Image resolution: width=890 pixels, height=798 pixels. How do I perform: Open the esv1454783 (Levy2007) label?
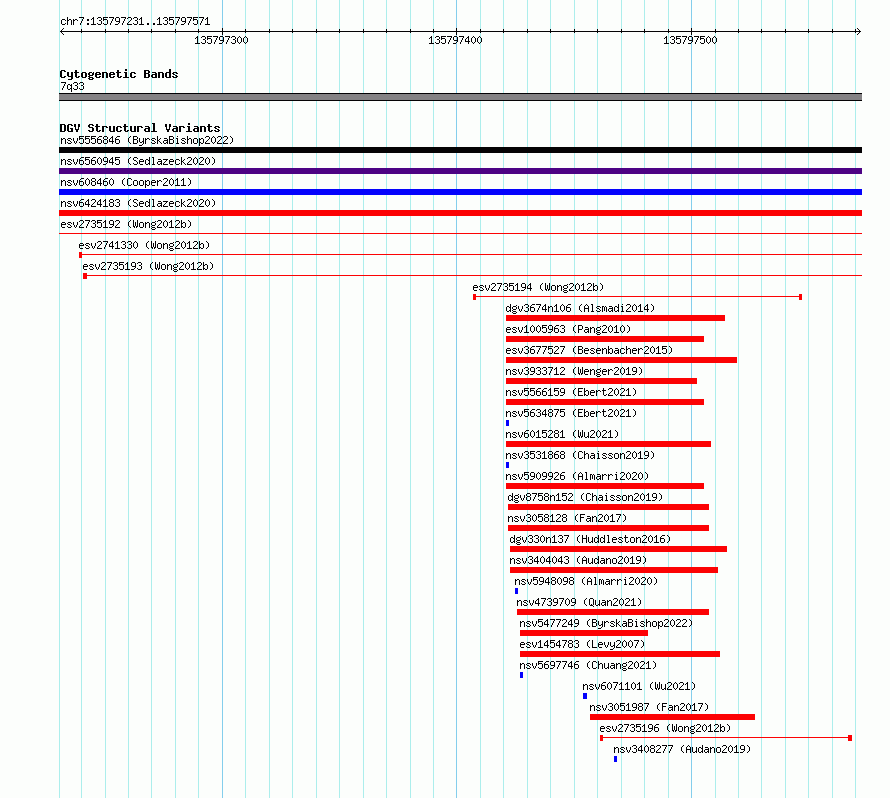coord(582,644)
